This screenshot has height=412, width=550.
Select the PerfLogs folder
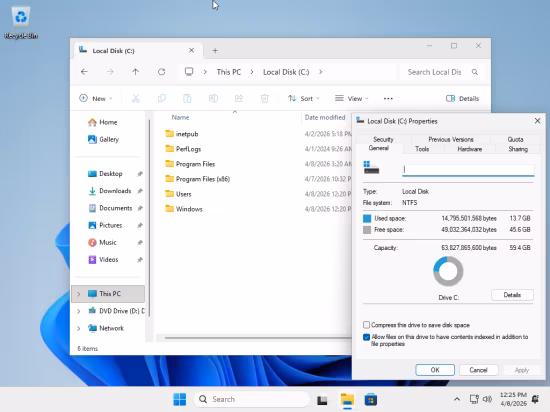(188, 149)
